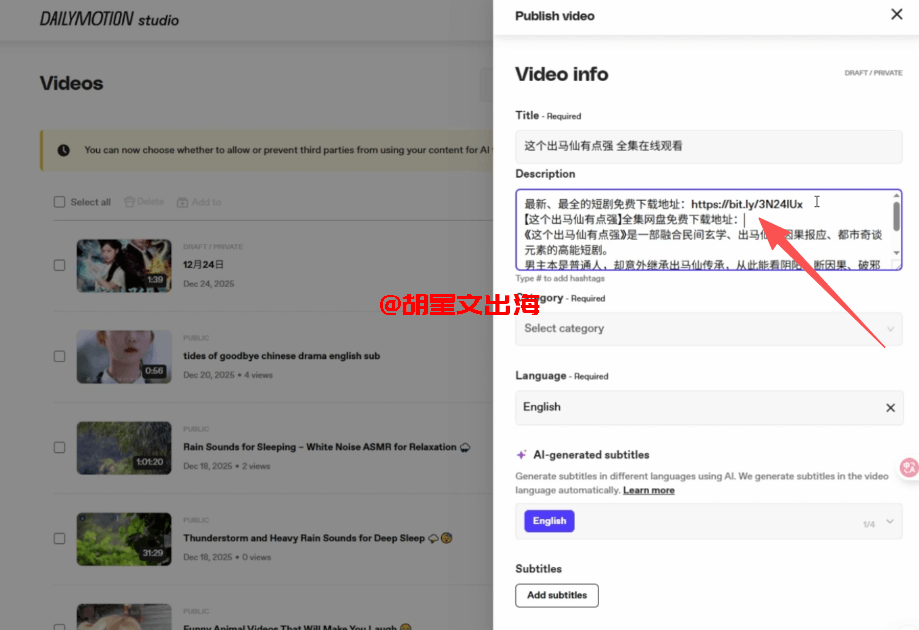Screen dimensions: 919x630
Task: Click the Add to button
Action: coord(199,202)
